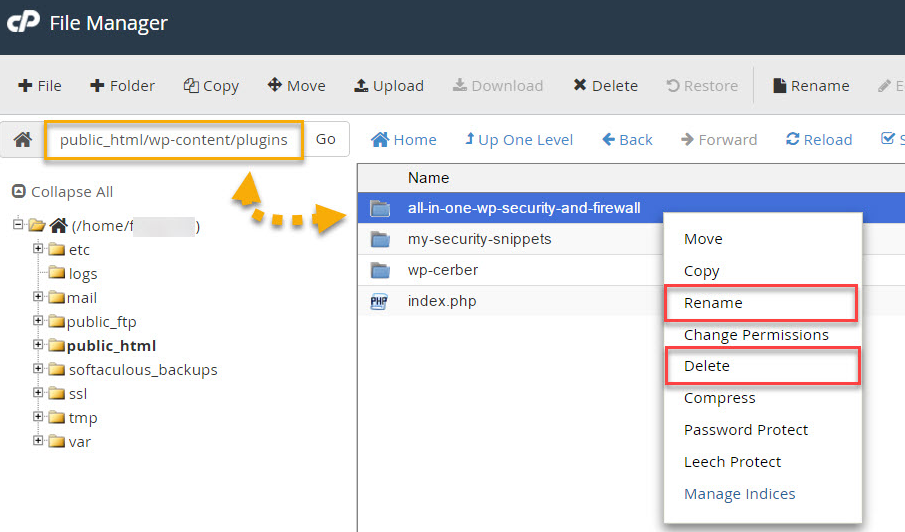Viewport: 905px width, 532px height.
Task: Expand the etc folder node
Action: pos(38,249)
